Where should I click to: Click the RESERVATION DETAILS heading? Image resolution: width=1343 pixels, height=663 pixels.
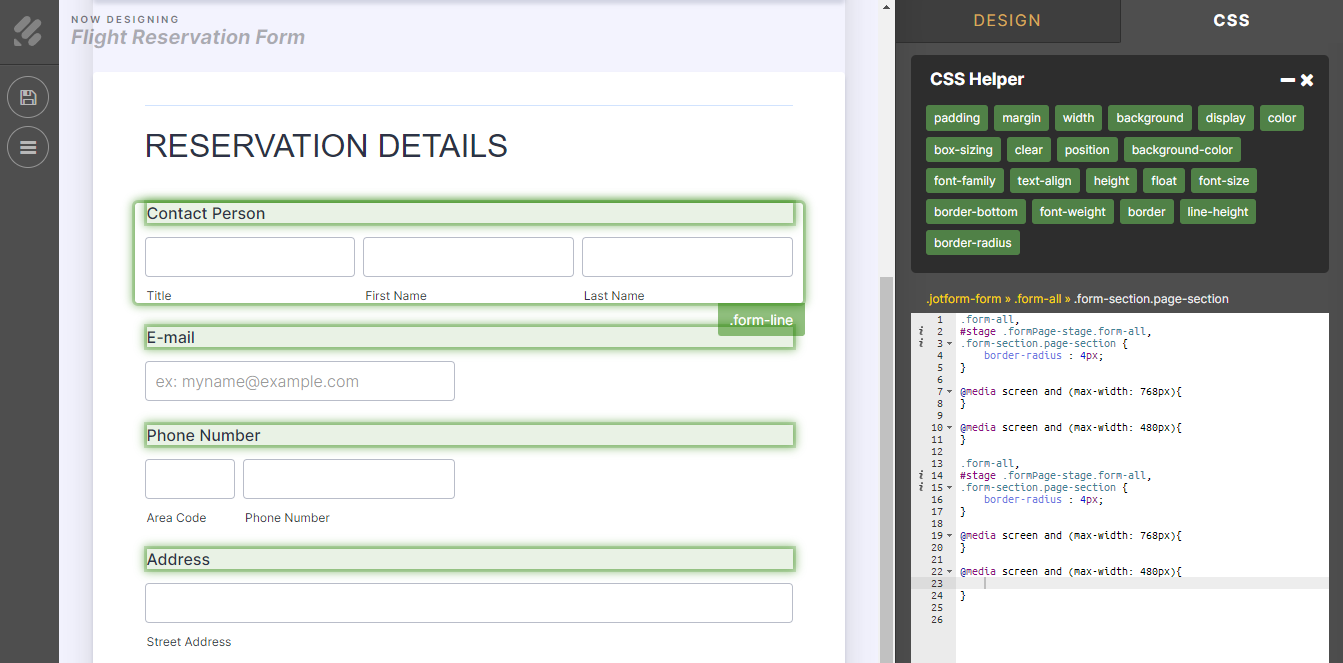tap(326, 146)
